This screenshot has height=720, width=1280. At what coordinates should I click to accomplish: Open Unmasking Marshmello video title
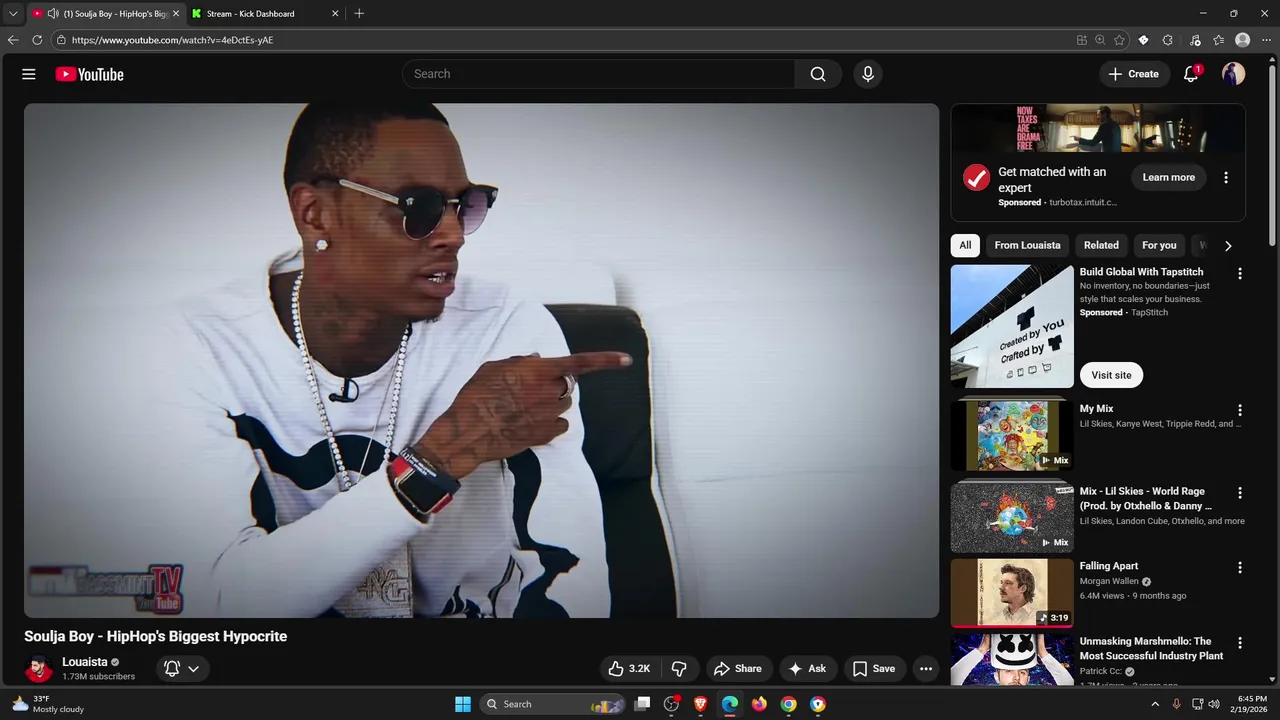point(1151,649)
